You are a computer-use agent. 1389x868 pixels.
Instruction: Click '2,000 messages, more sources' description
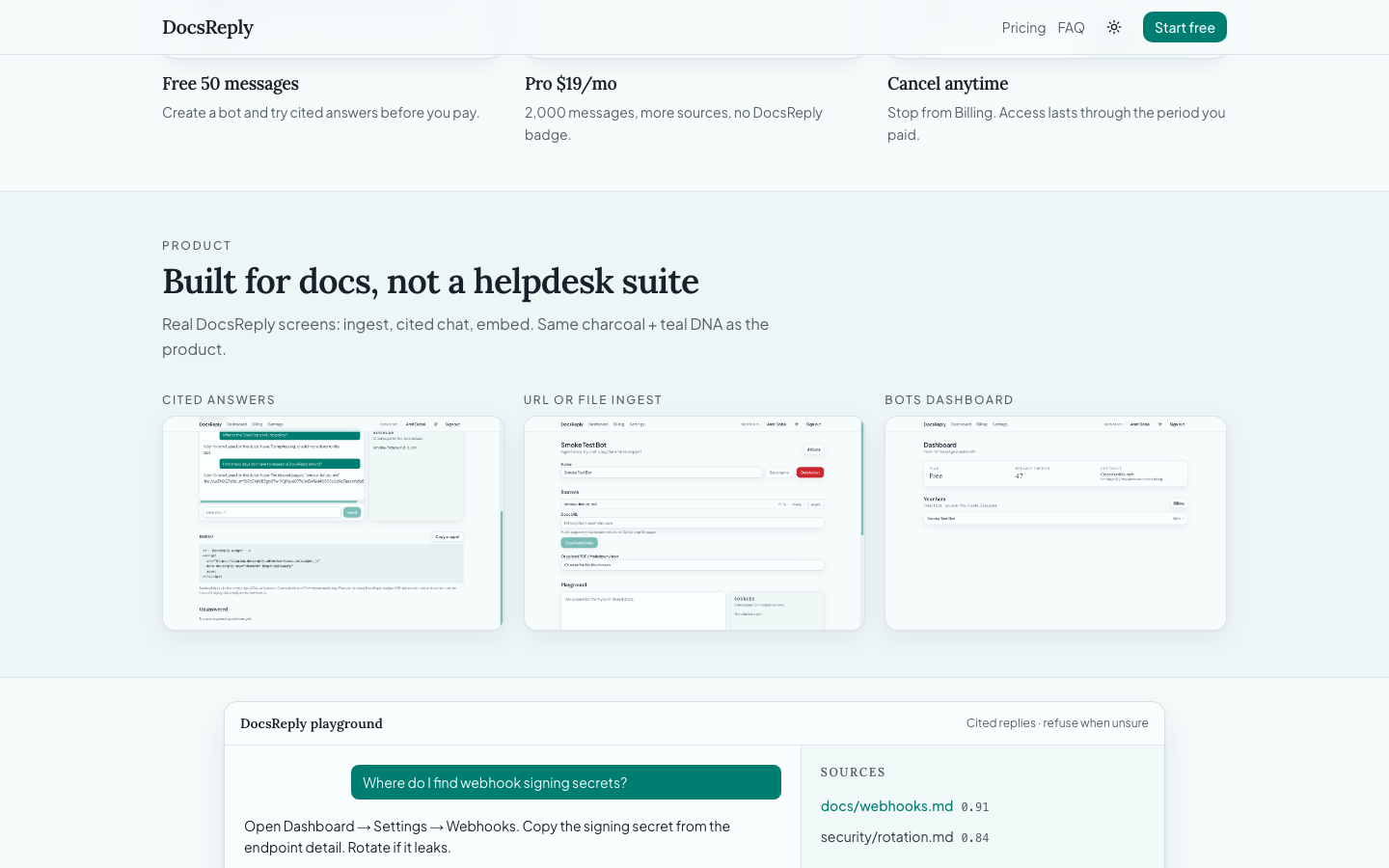(673, 123)
